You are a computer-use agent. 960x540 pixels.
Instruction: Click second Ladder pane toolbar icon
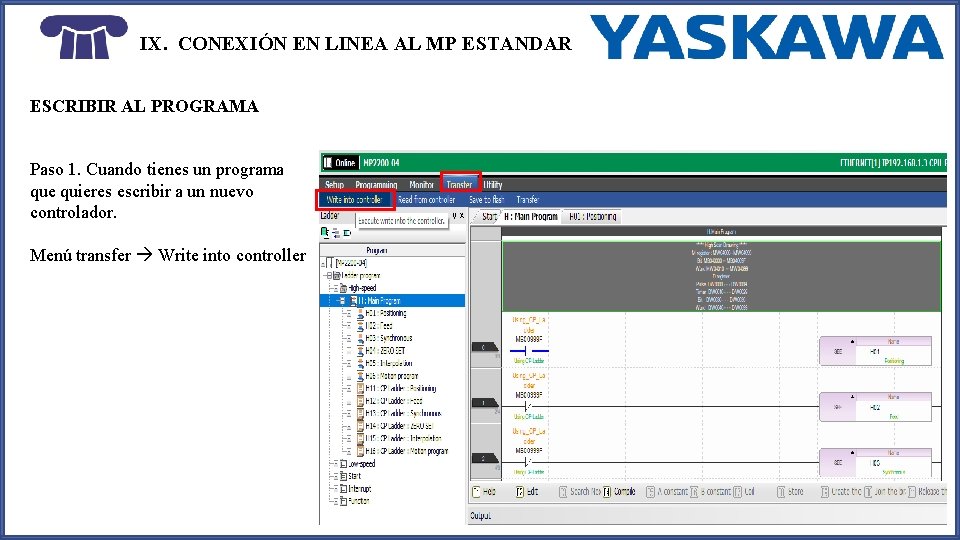(336, 233)
